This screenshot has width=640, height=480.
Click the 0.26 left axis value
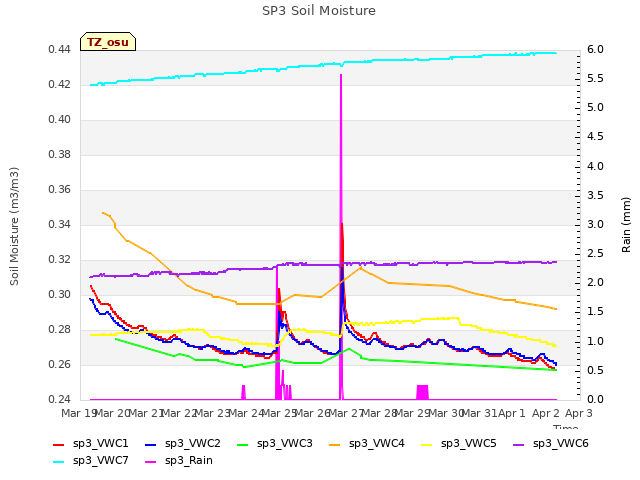coord(60,365)
